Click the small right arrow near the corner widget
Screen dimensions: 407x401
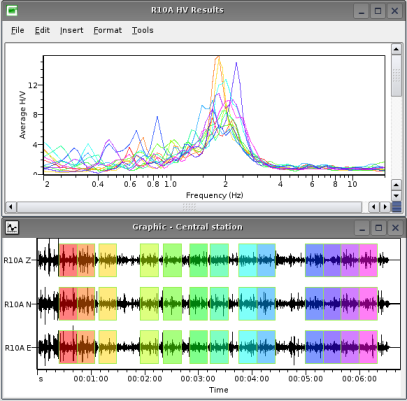point(385,207)
